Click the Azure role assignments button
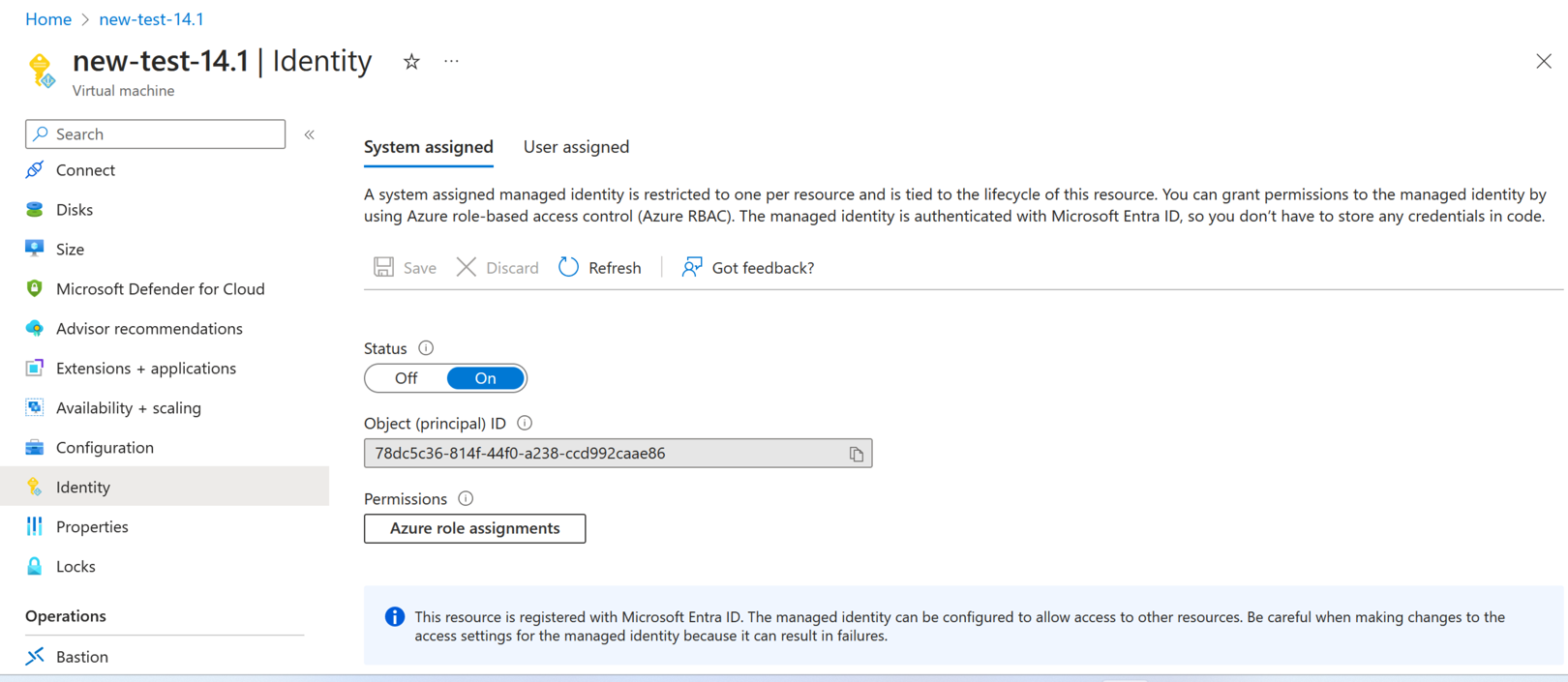The height and width of the screenshot is (682, 1568). [x=474, y=528]
